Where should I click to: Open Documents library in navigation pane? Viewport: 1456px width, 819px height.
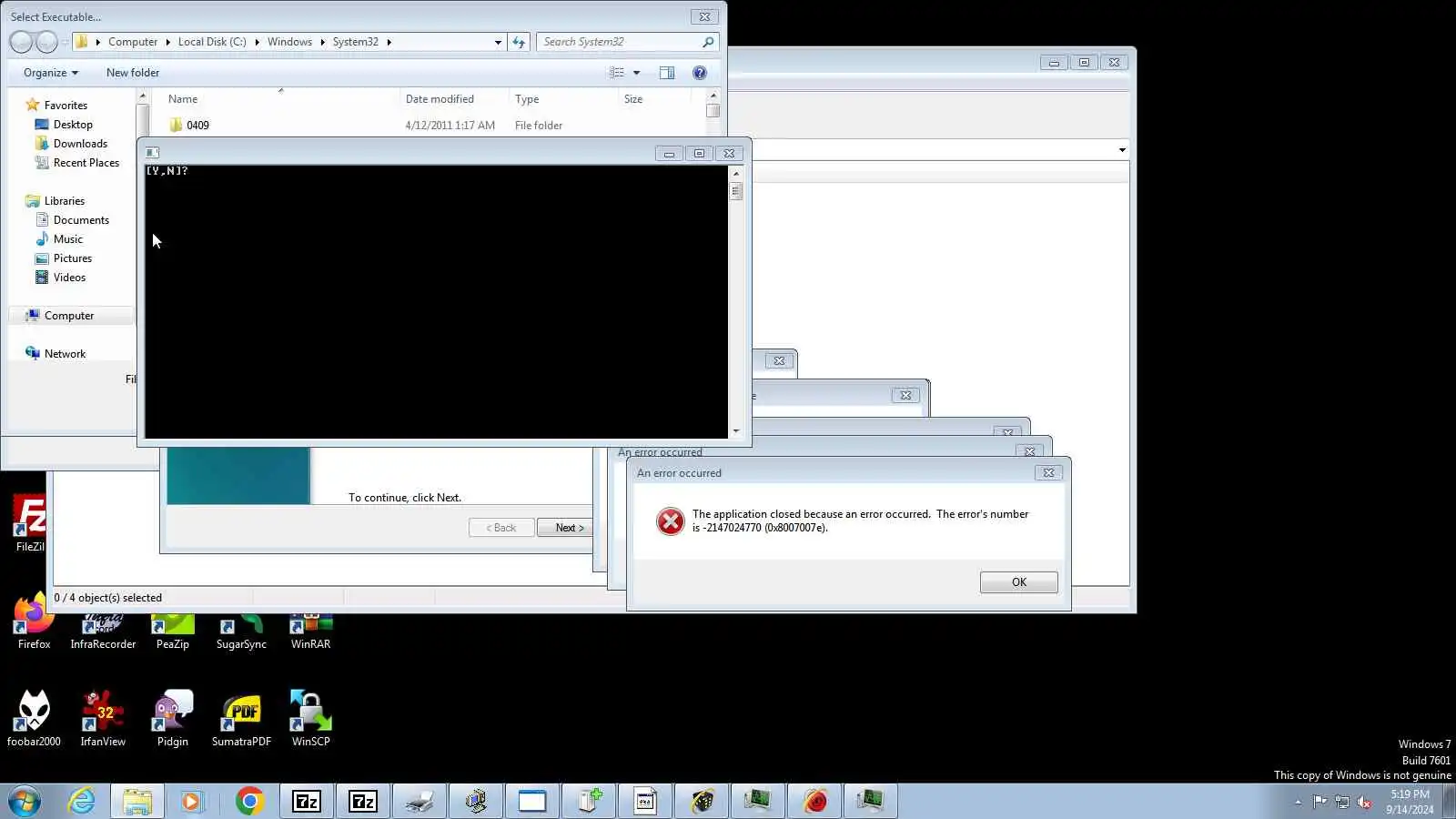81,220
